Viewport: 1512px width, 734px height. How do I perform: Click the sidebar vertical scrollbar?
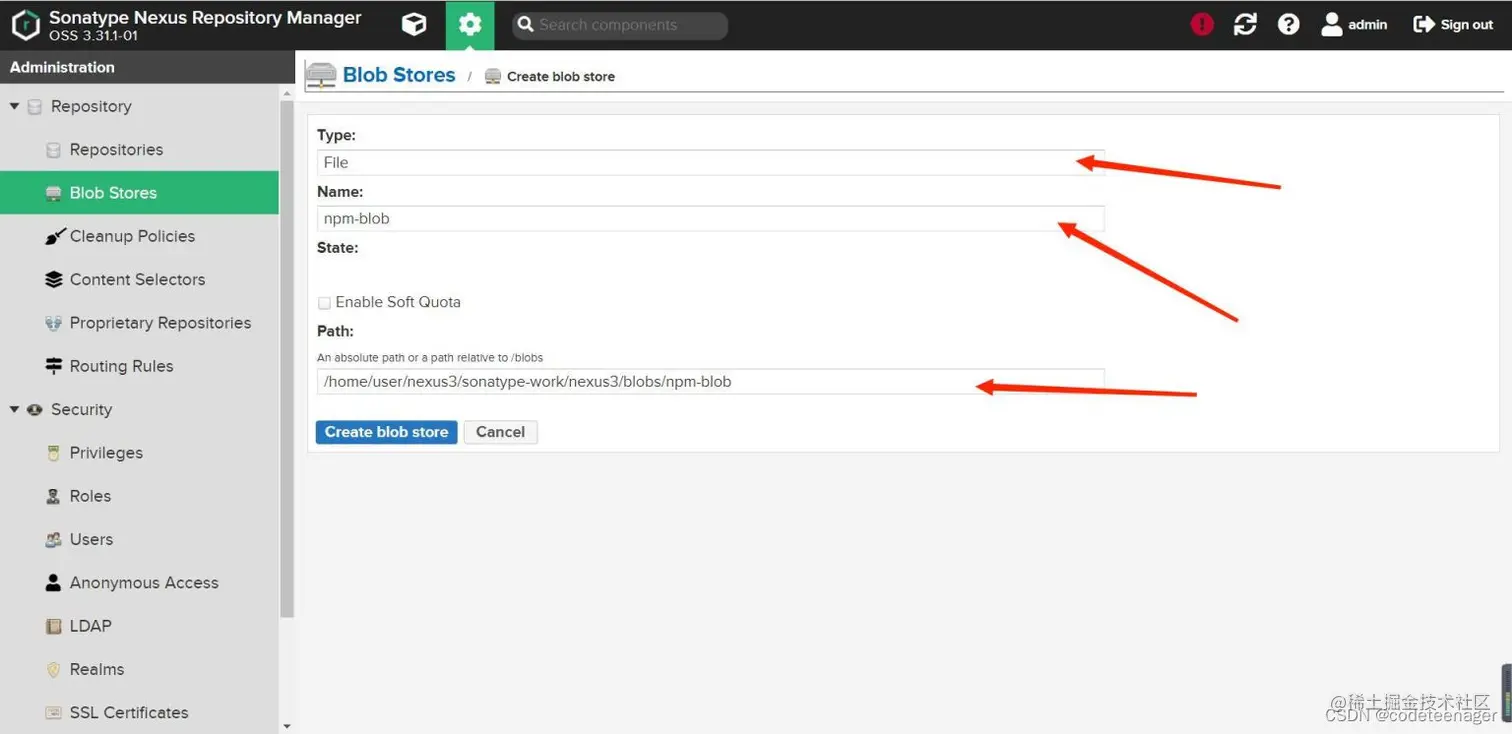(287, 360)
